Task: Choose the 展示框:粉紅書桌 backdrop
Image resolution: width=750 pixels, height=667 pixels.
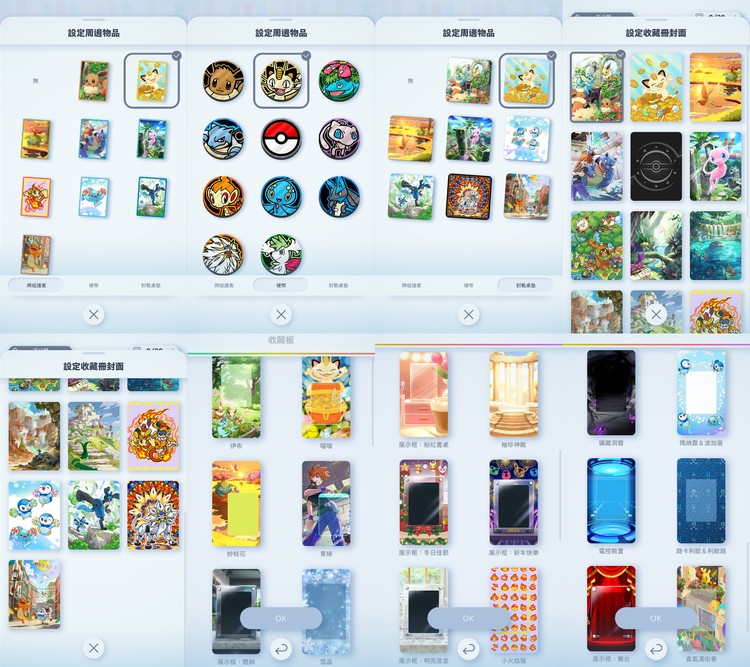Action: click(x=424, y=395)
